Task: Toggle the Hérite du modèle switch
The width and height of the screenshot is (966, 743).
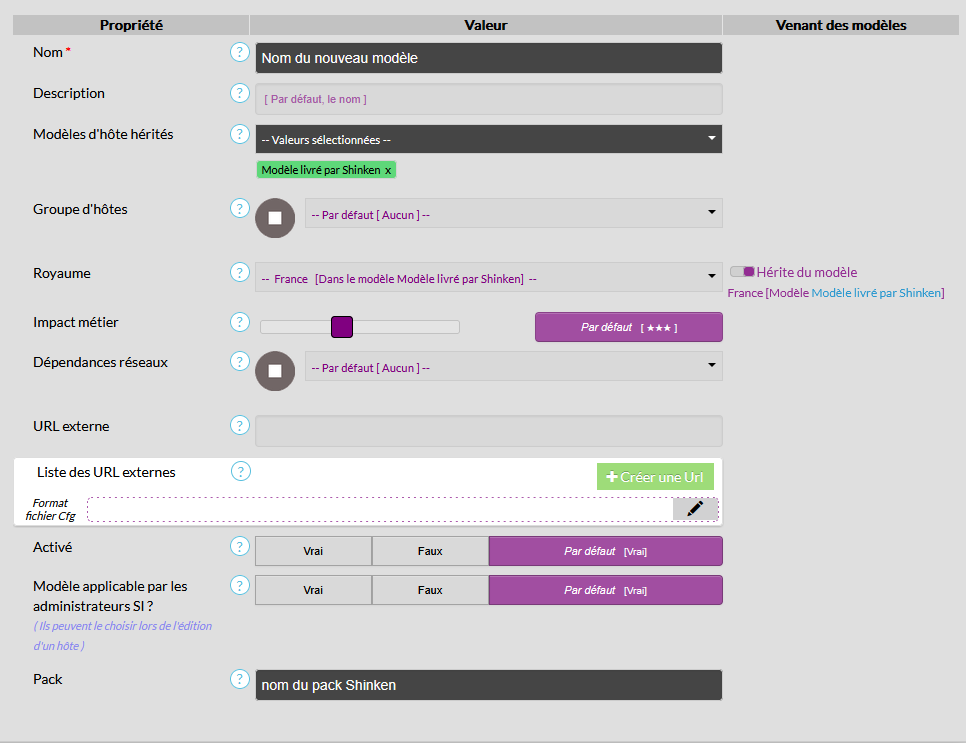Action: (x=742, y=272)
